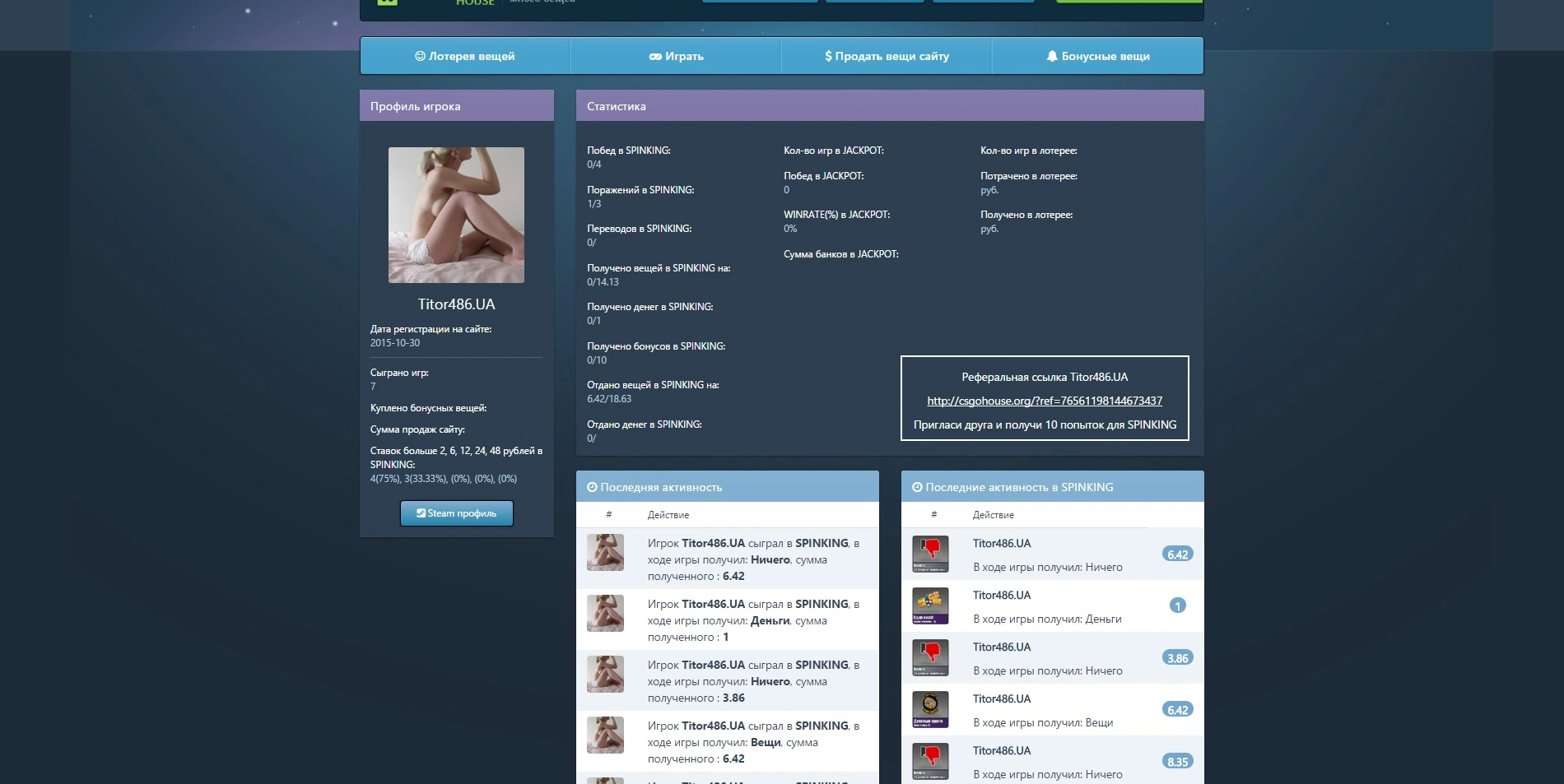Click the smiley icon on Лотерея вещей
1564x784 pixels.
click(x=420, y=56)
